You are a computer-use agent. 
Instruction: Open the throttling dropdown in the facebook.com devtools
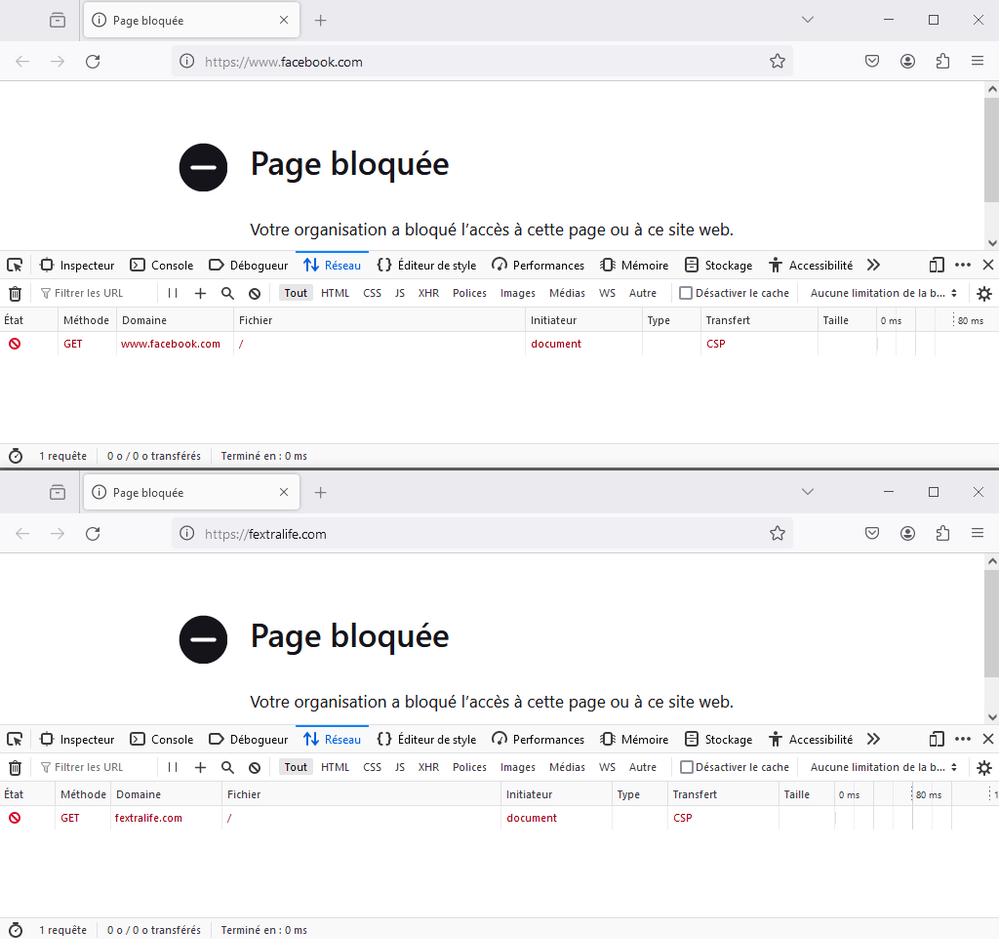coord(884,294)
